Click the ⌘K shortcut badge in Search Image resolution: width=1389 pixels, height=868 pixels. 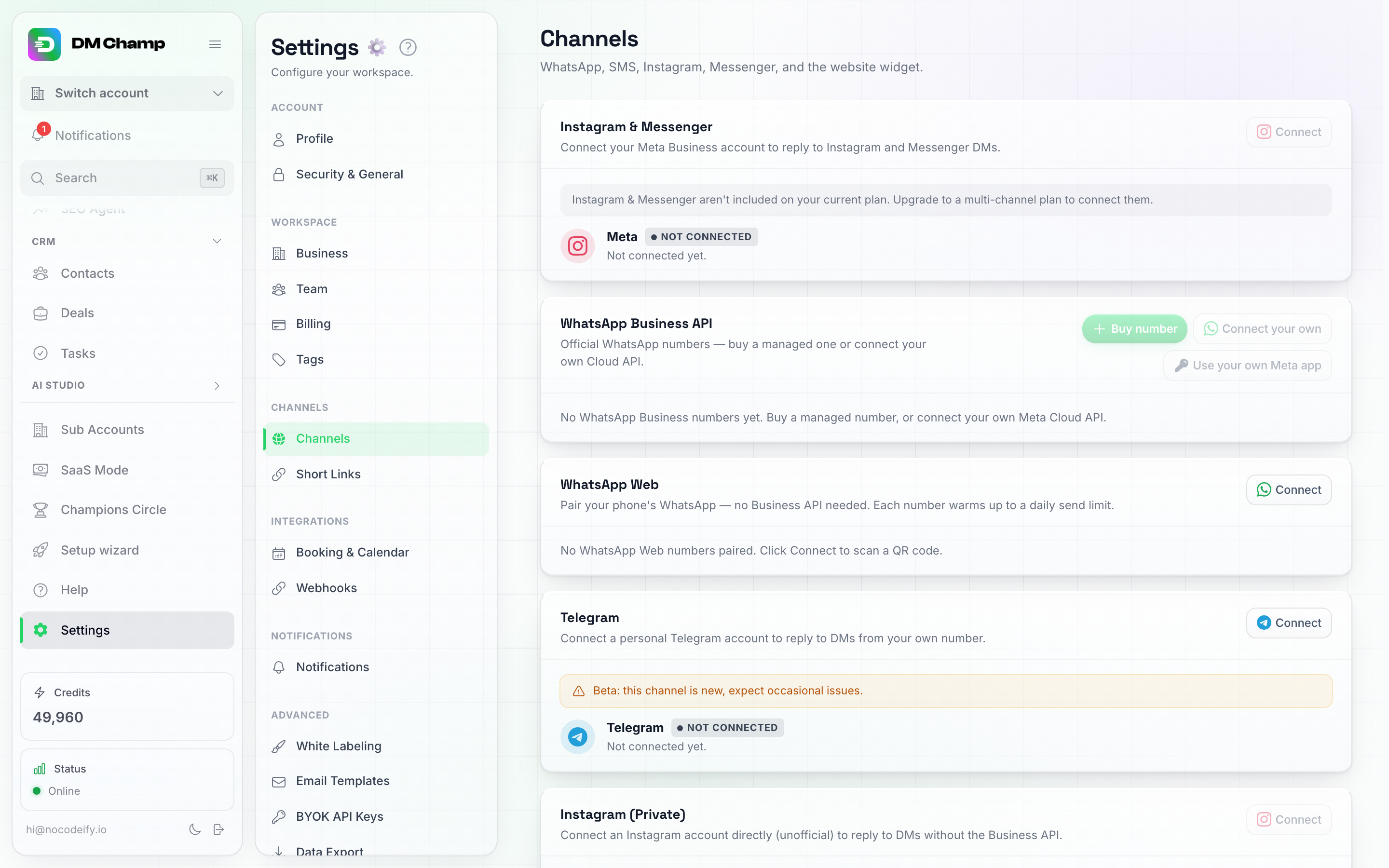pos(212,178)
